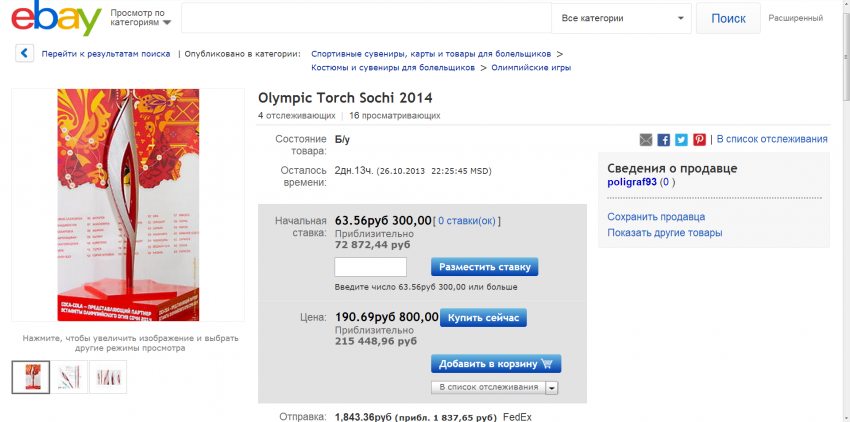Click inside the bid amount input field
This screenshot has height=422, width=850.
pos(370,267)
